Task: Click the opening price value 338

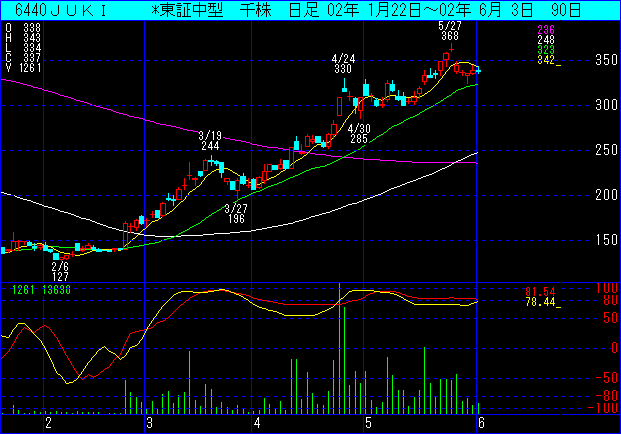Action: coord(32,28)
